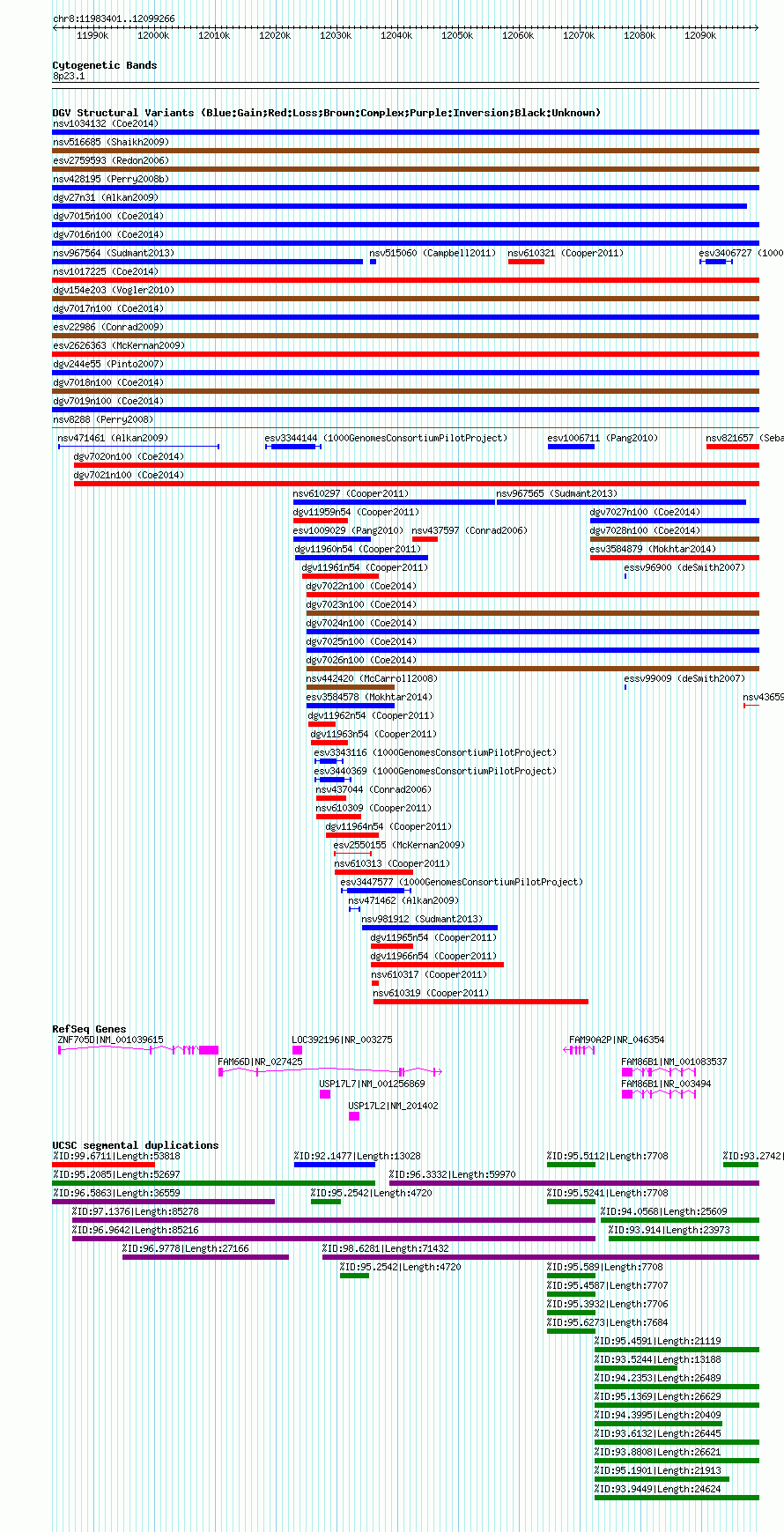
Task: Click FAM86B1|NM_001083537 gene label
Action: click(675, 1062)
